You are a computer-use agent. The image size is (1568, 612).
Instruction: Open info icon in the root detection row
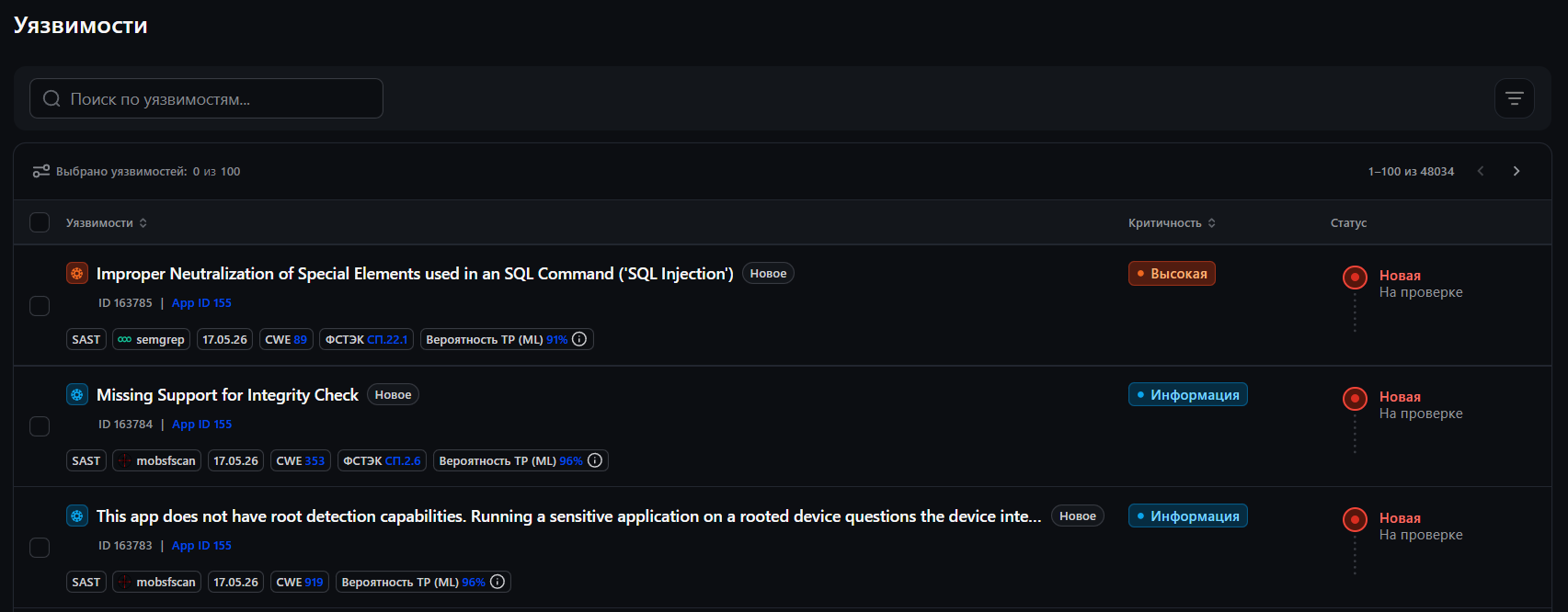pyautogui.click(x=498, y=582)
